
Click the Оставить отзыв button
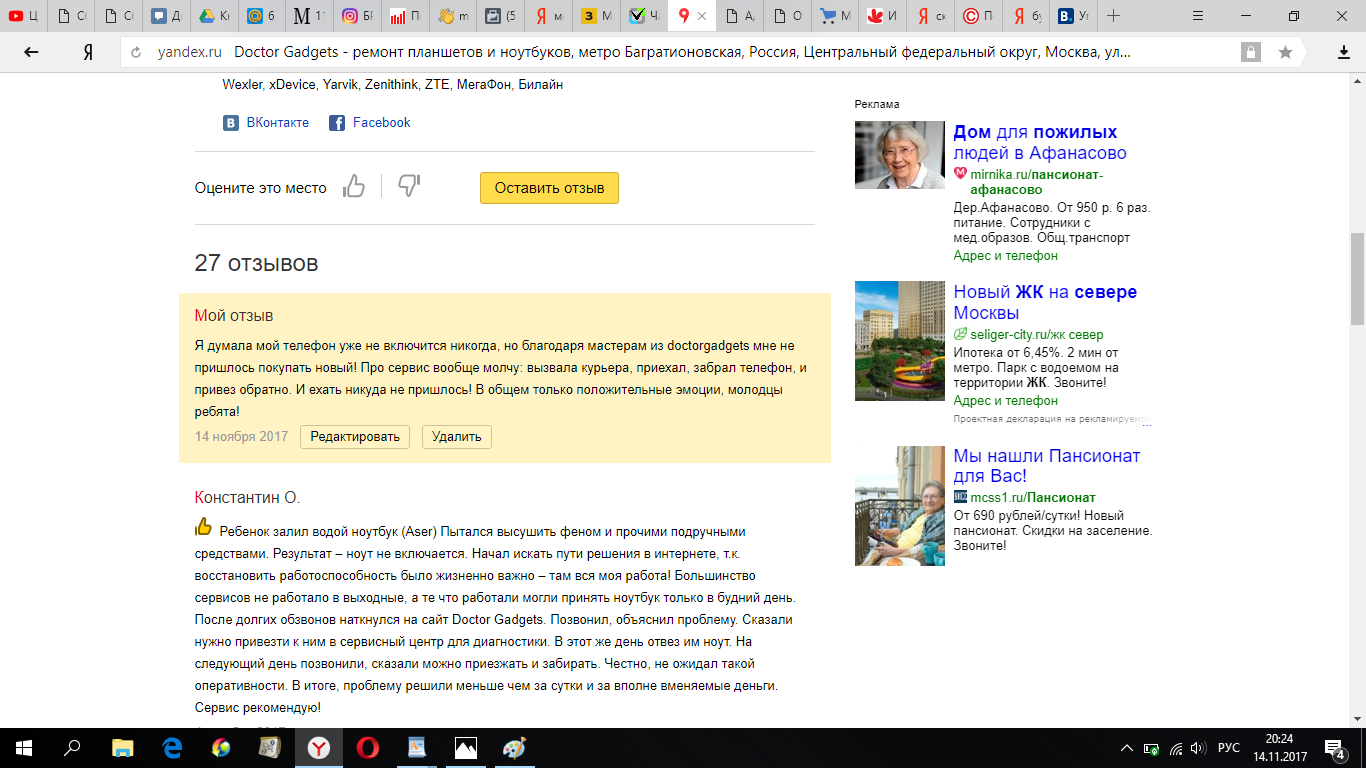[549, 188]
